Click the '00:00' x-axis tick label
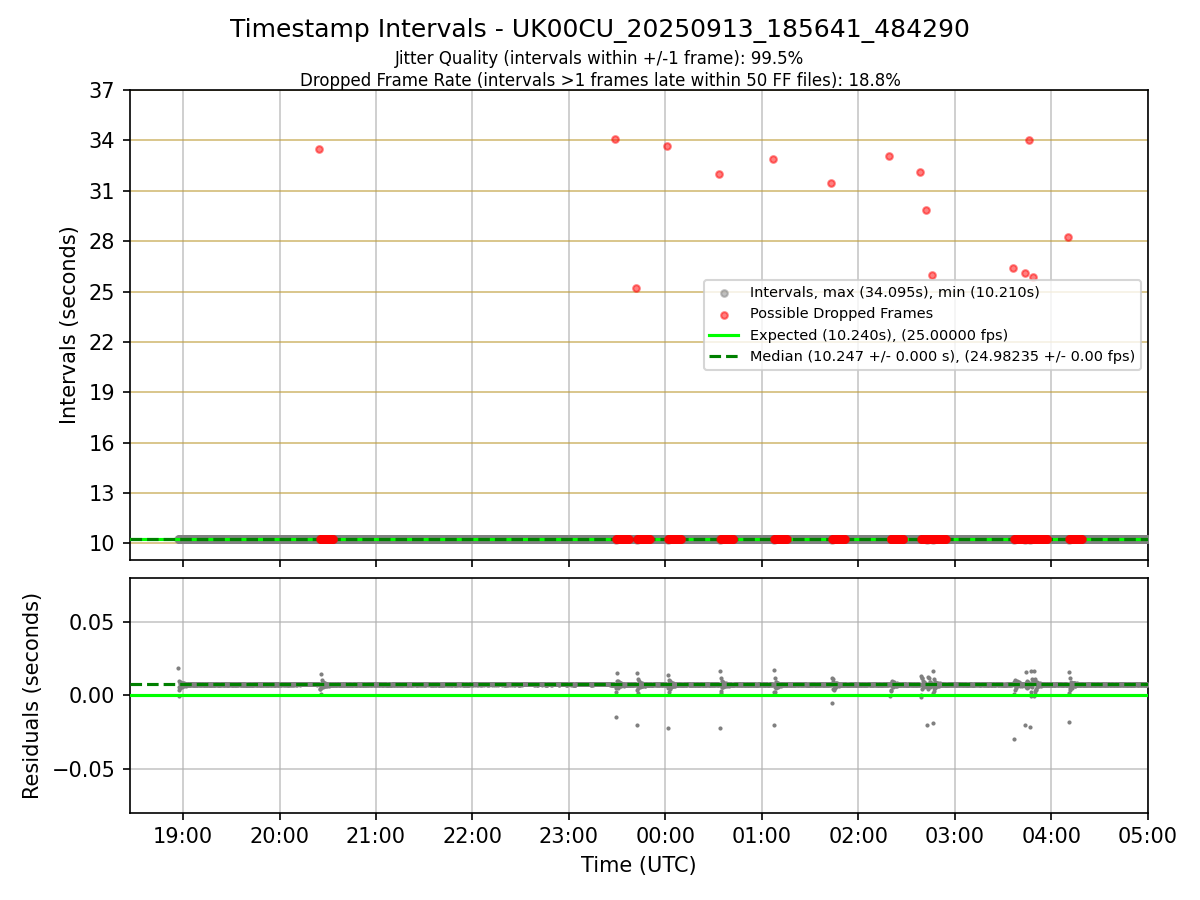 pyautogui.click(x=665, y=835)
